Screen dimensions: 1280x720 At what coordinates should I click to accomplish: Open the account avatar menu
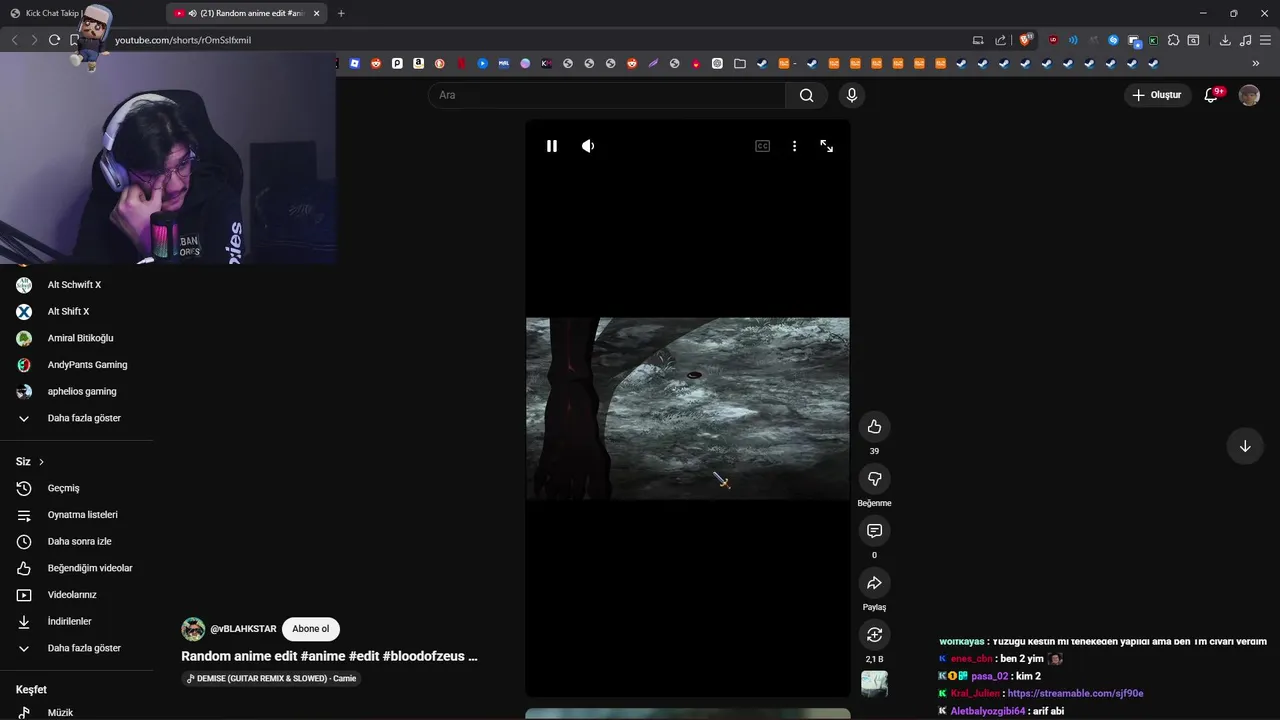pyautogui.click(x=1249, y=95)
